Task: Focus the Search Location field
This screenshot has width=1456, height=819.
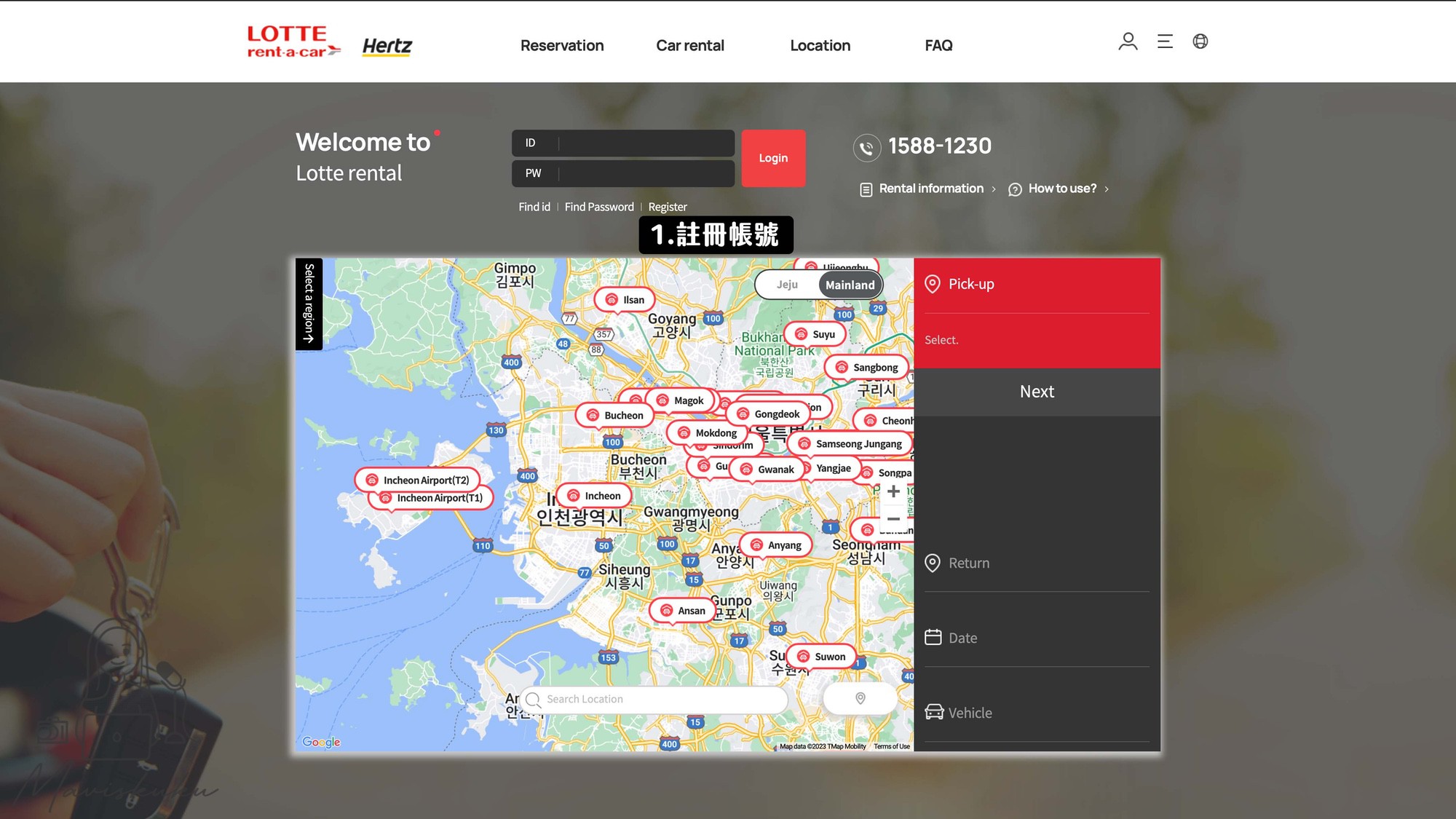Action: pyautogui.click(x=654, y=700)
